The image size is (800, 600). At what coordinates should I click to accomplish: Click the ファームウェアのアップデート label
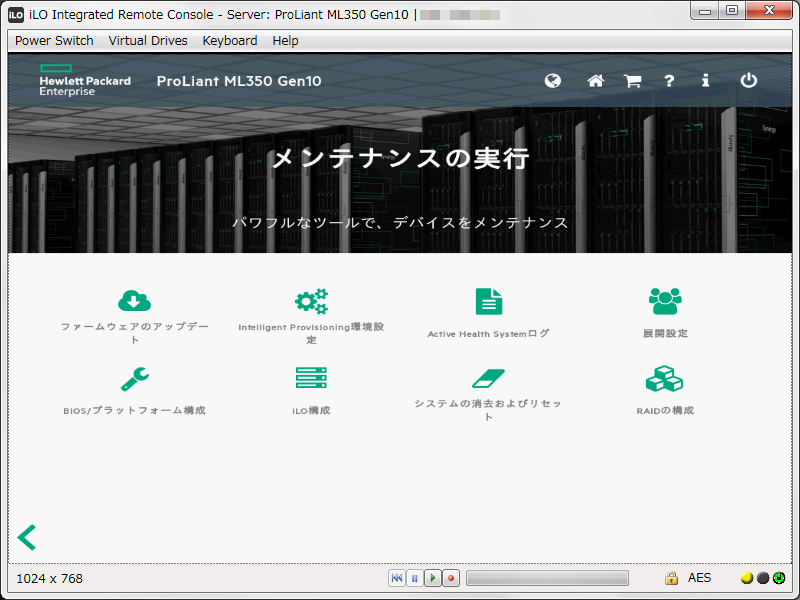tap(135, 333)
